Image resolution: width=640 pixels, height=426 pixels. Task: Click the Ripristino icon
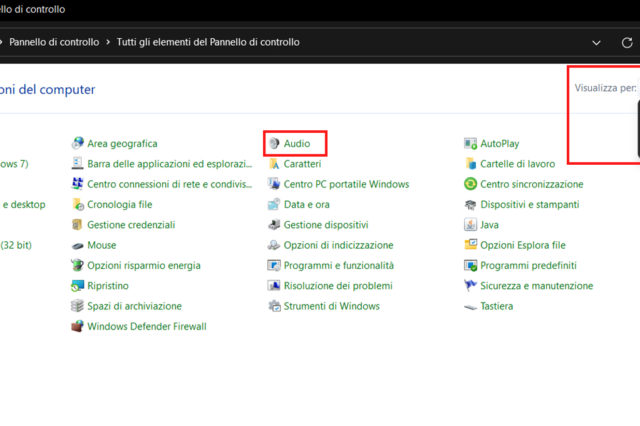pyautogui.click(x=77, y=286)
